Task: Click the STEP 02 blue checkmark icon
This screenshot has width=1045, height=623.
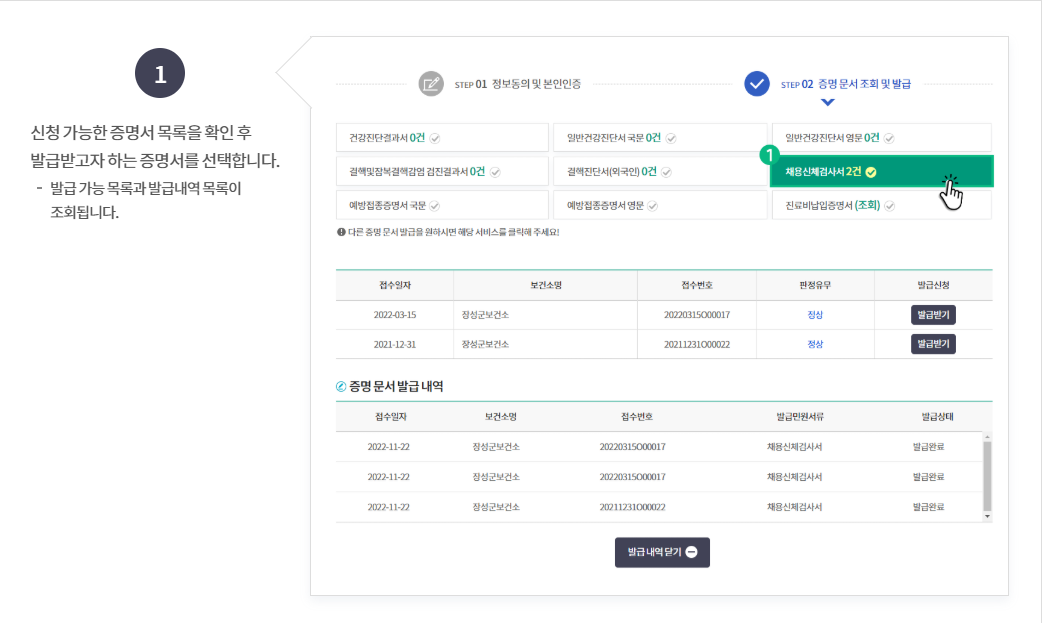Action: pyautogui.click(x=753, y=84)
